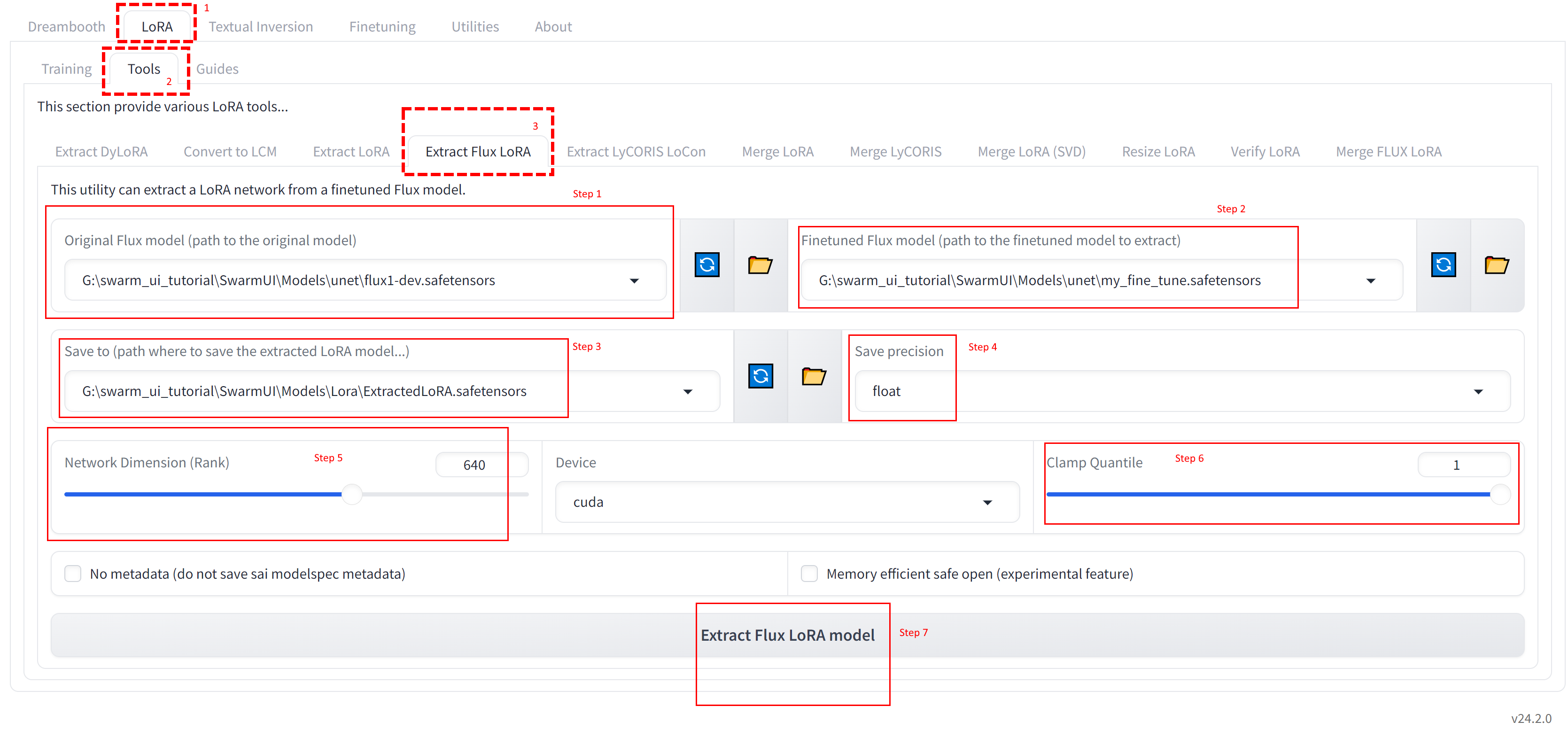Open folder browser for Finetuned Flux model
Screen dimensions: 1568x737
point(1496,265)
